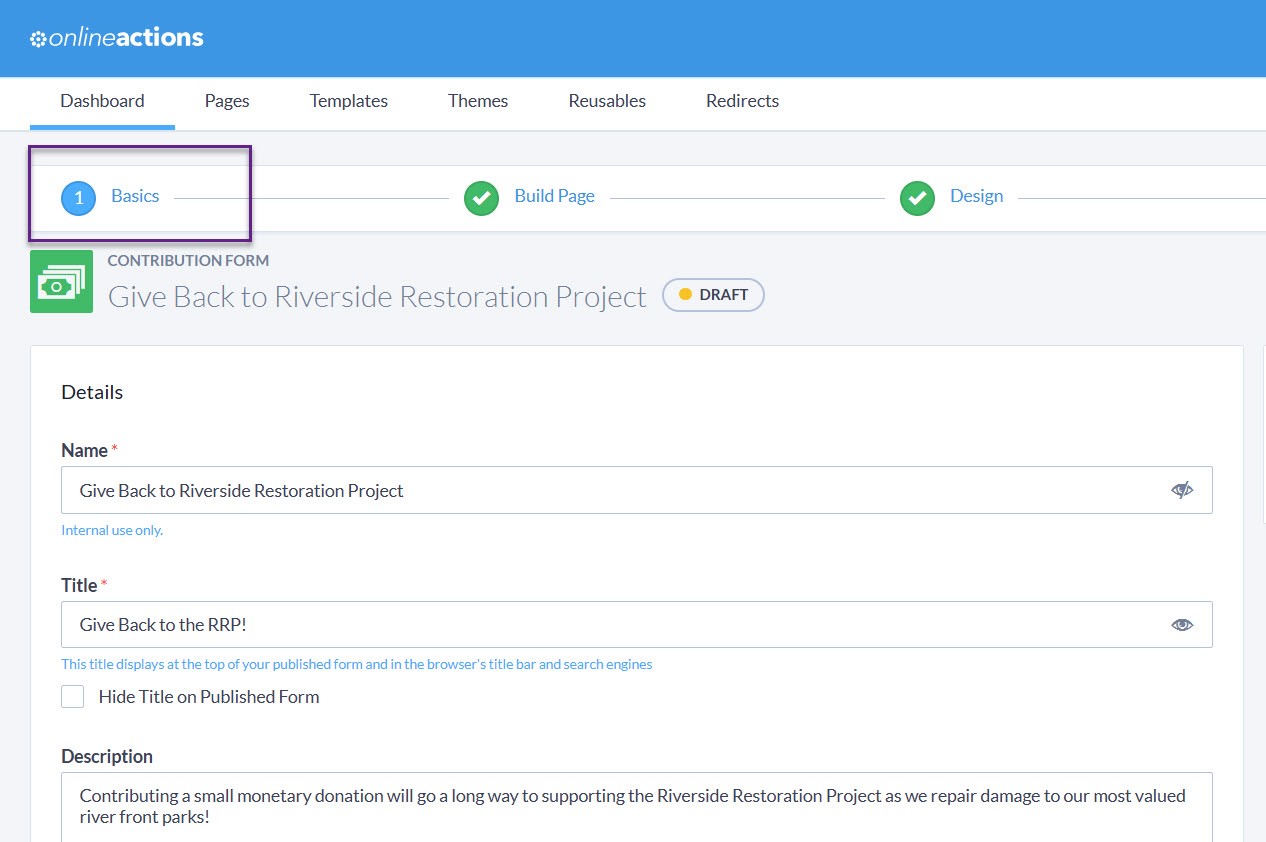1266x842 pixels.
Task: Focus the Title input field
Action: [636, 625]
